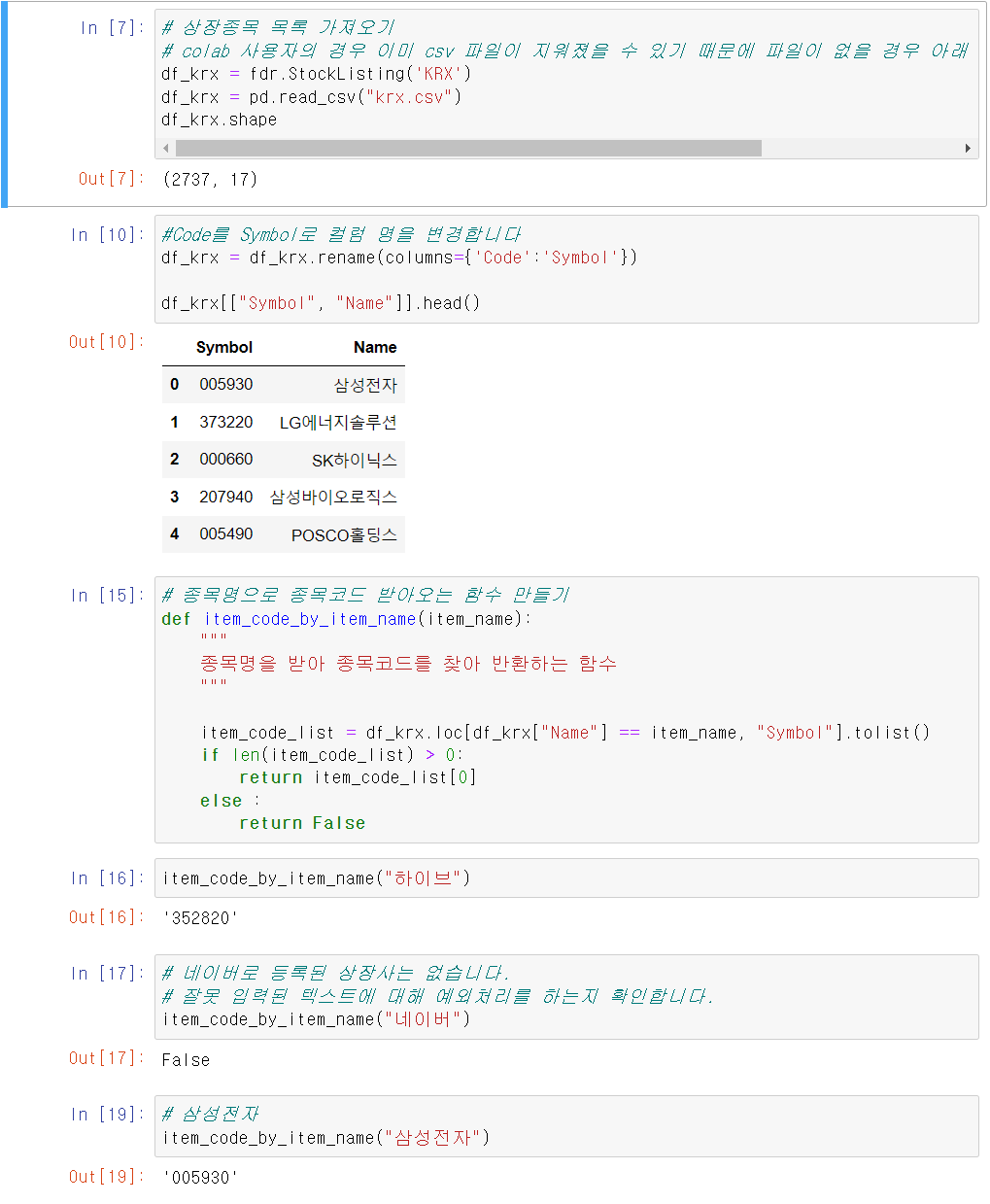Click the In [19] 삼성전자 code cell
Screen dimensions: 990x1204
click(566, 1126)
